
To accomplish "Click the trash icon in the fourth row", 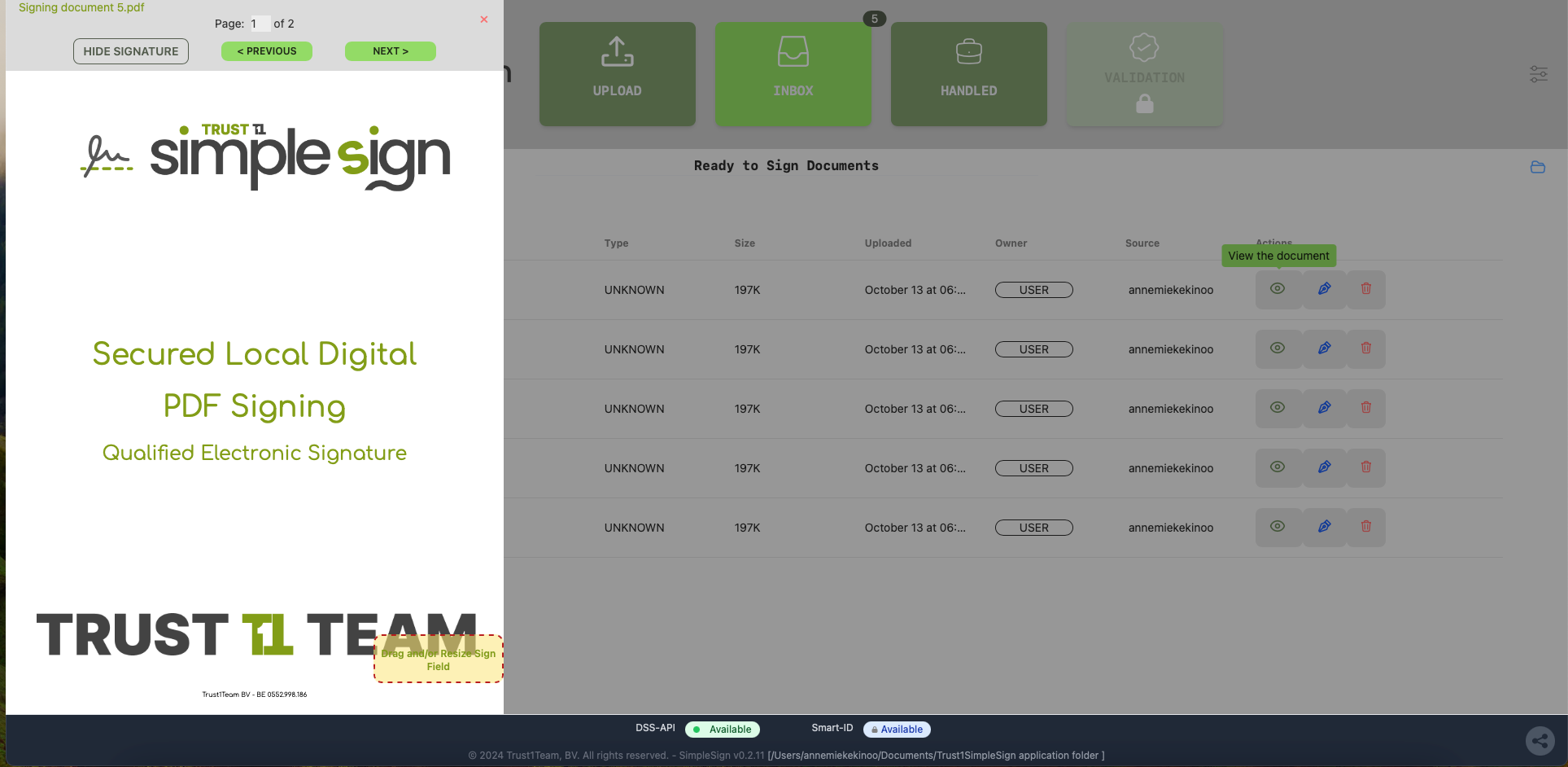I will [x=1366, y=467].
